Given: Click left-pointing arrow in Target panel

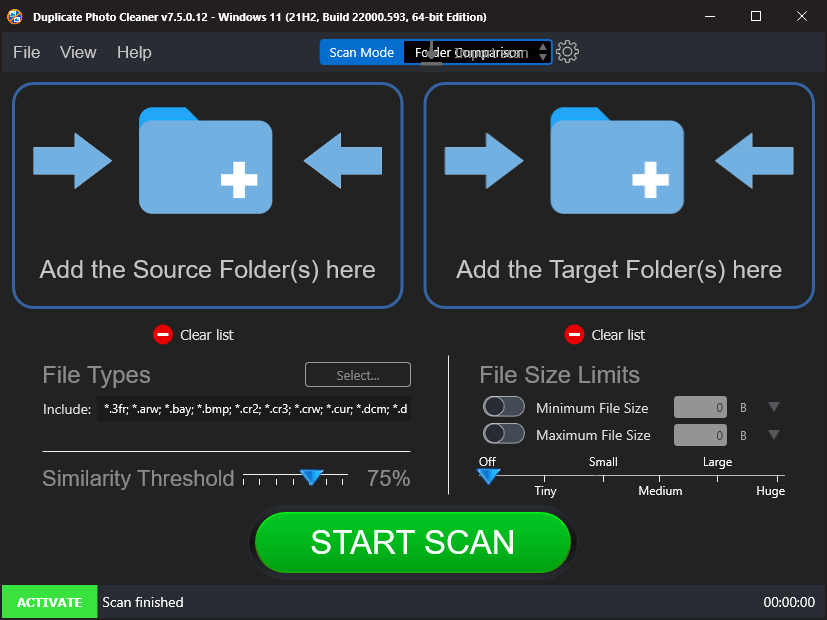Looking at the screenshot, I should pos(754,161).
